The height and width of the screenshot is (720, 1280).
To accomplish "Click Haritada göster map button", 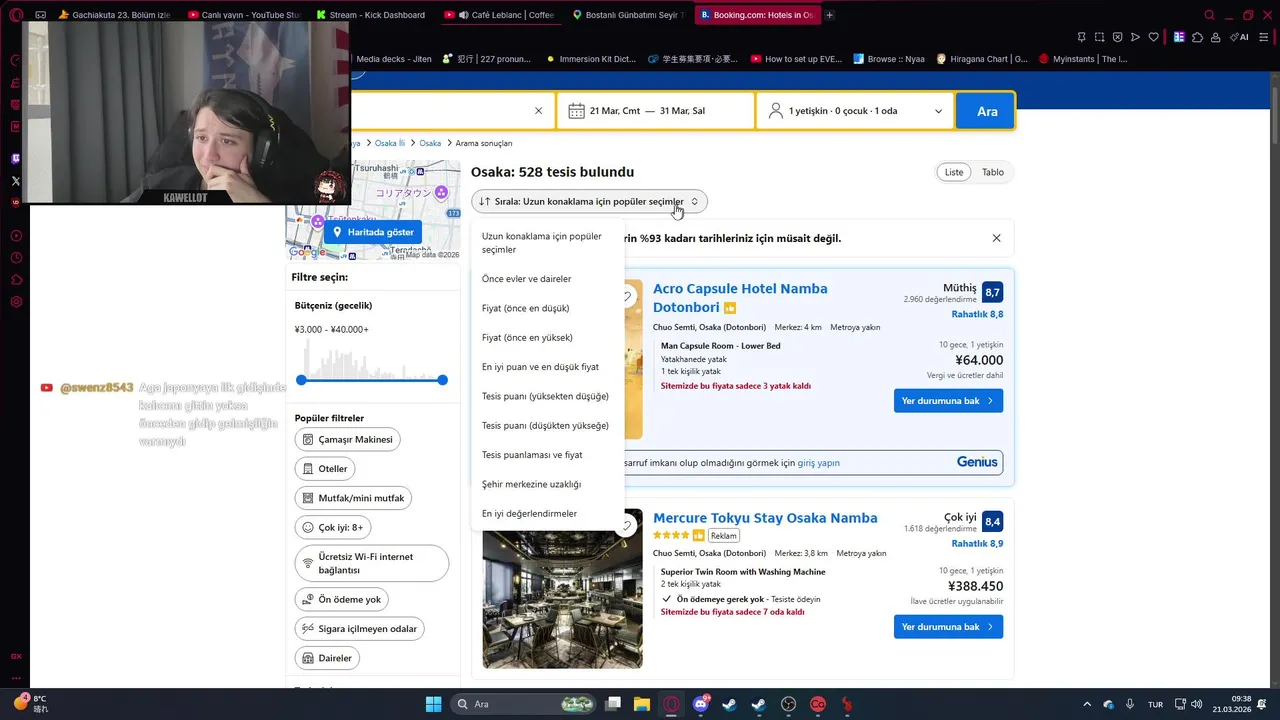I will point(373,232).
